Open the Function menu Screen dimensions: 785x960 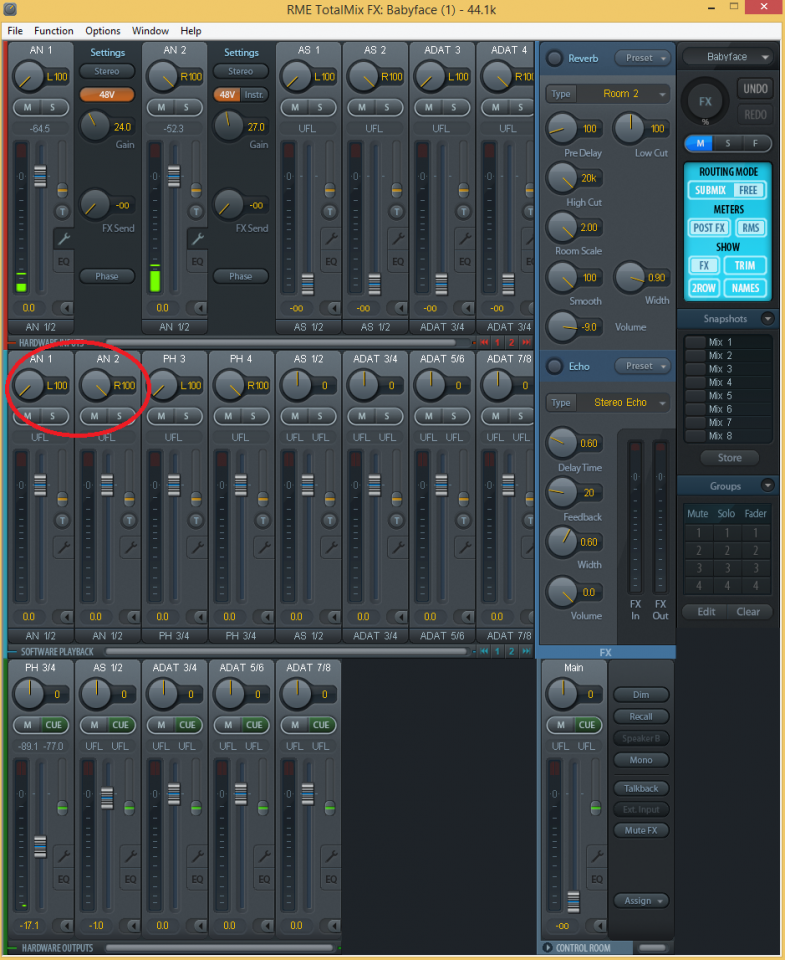(54, 31)
